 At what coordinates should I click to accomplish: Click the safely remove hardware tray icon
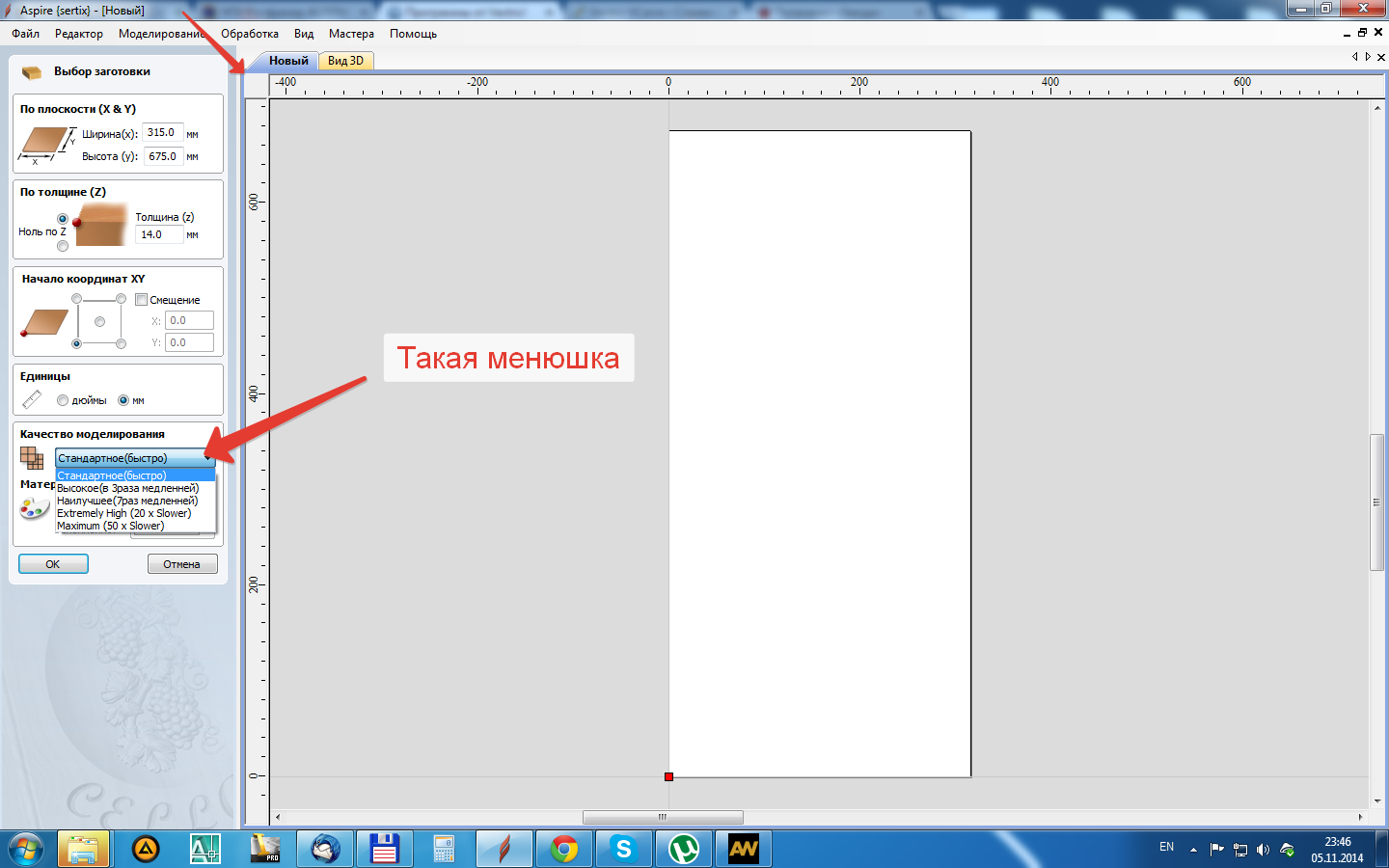[x=1287, y=850]
